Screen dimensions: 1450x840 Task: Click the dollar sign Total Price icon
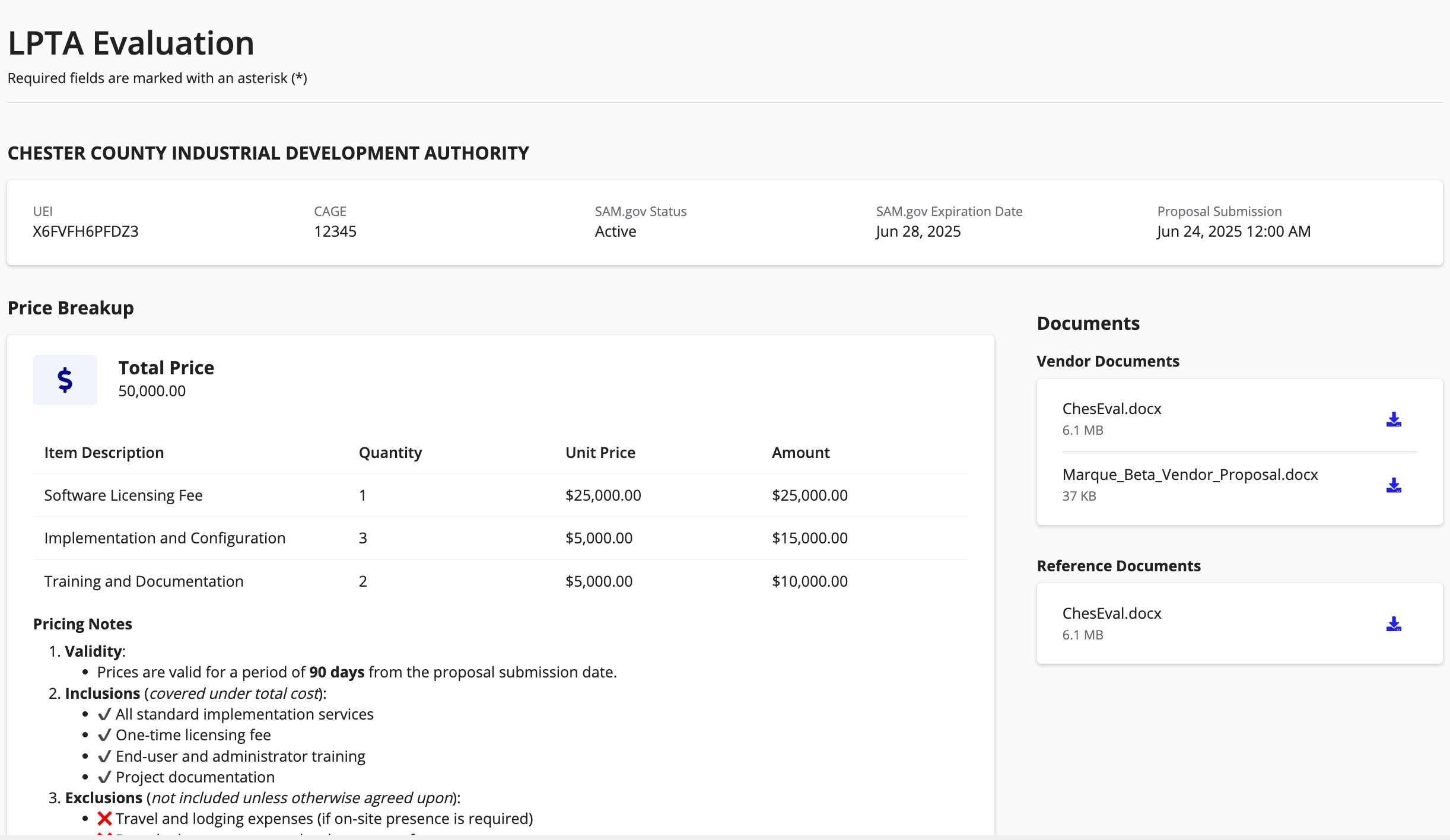(x=65, y=380)
